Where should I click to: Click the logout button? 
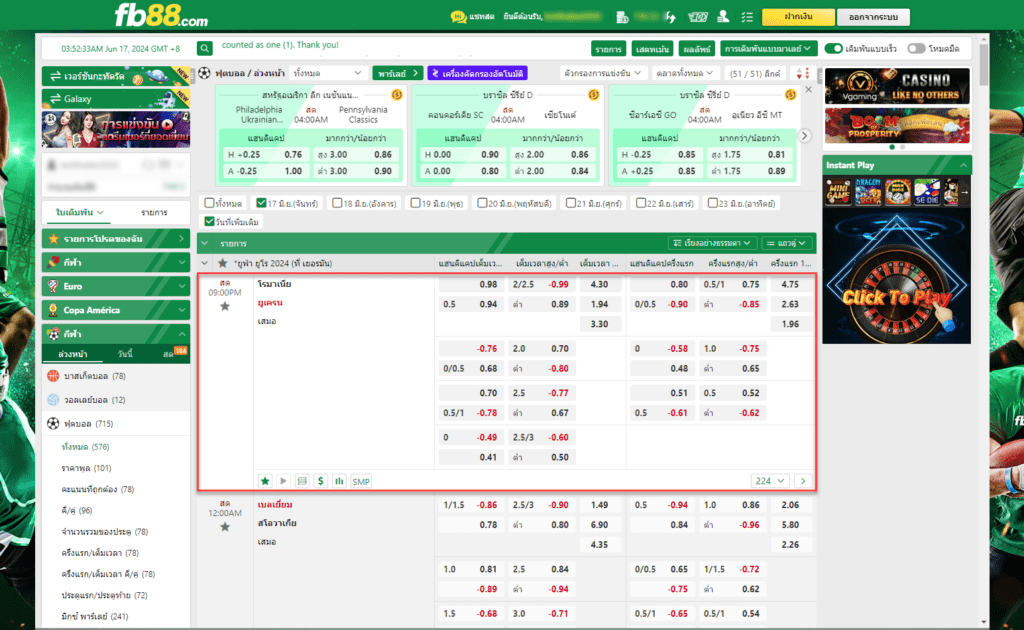[873, 17]
